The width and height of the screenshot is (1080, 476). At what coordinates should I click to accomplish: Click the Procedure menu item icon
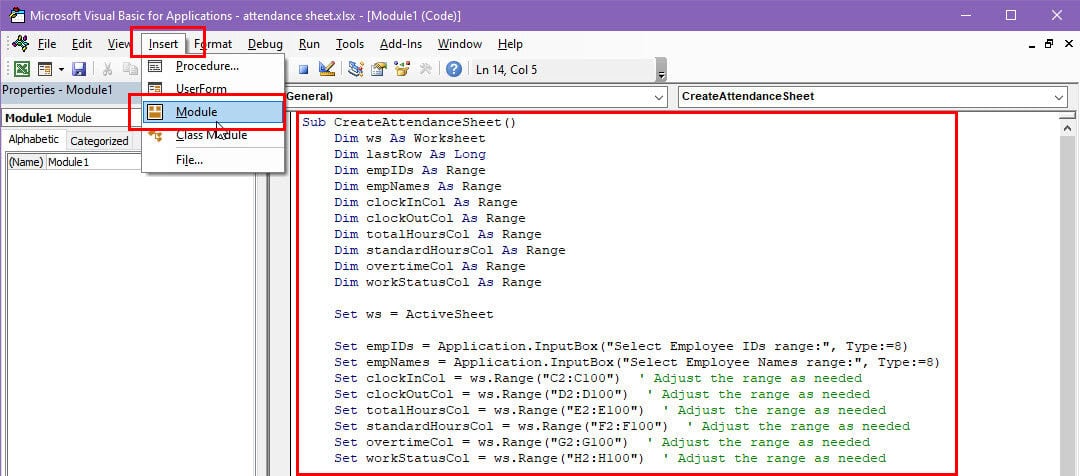coord(156,67)
